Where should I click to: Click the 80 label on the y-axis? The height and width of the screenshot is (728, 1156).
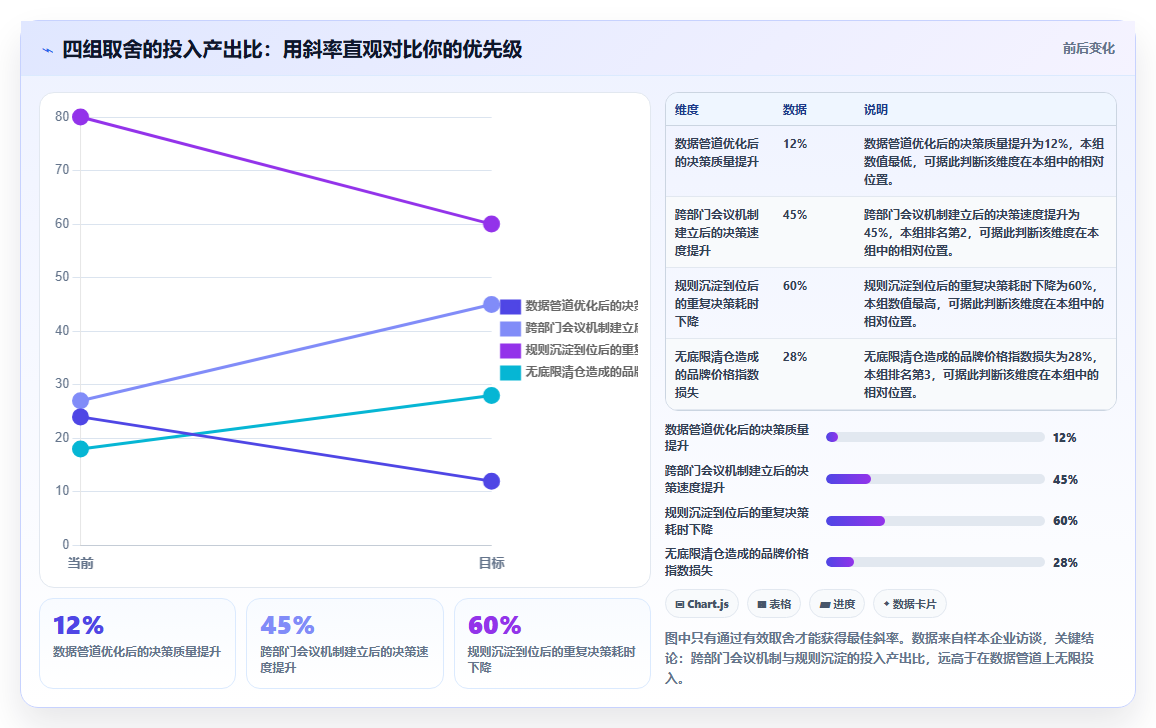click(x=62, y=117)
